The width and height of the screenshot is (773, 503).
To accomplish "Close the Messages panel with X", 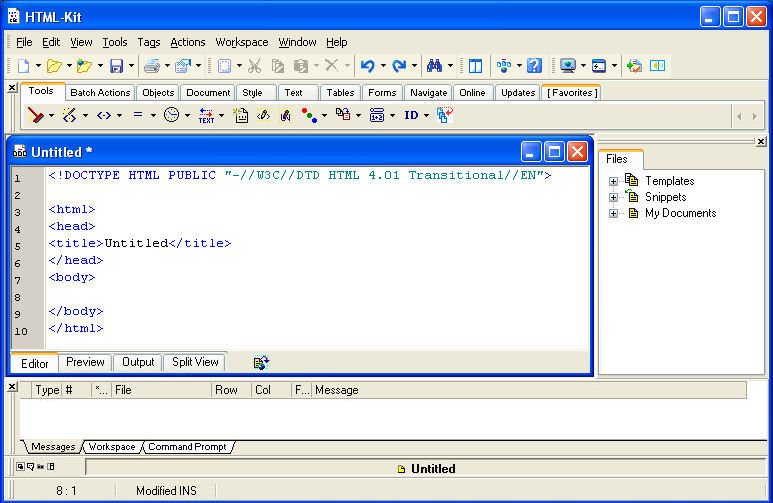I will tap(12, 387).
